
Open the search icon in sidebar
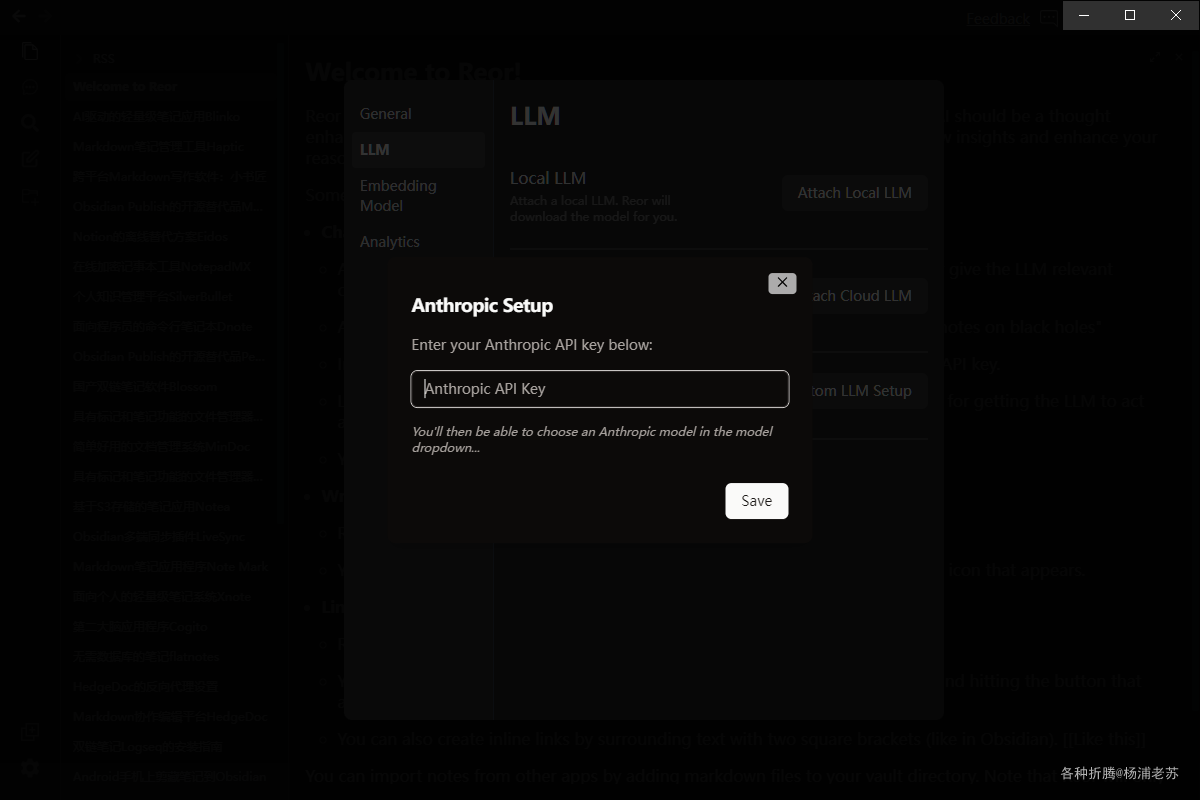point(30,123)
